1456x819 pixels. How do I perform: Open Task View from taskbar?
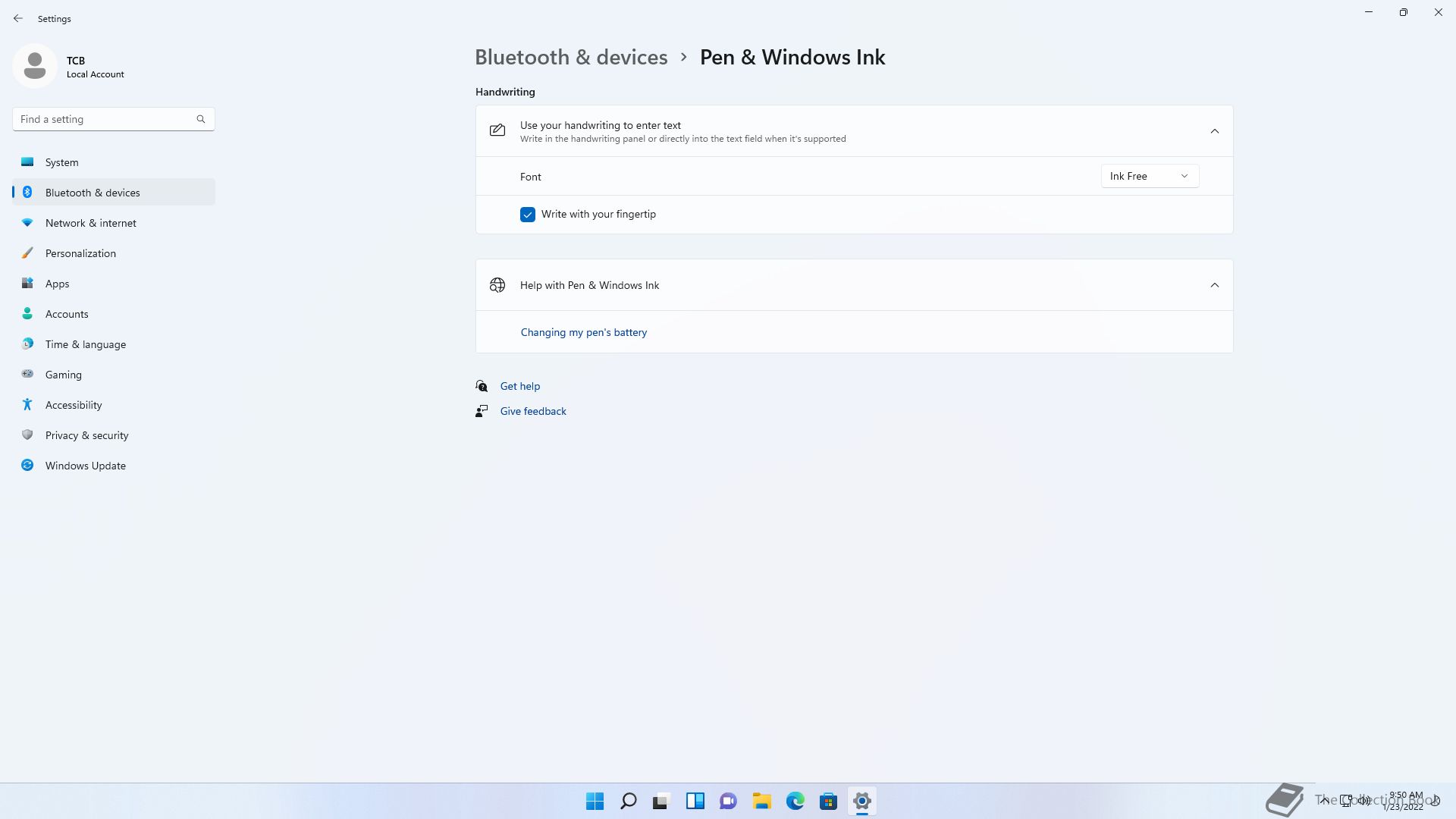[x=662, y=801]
